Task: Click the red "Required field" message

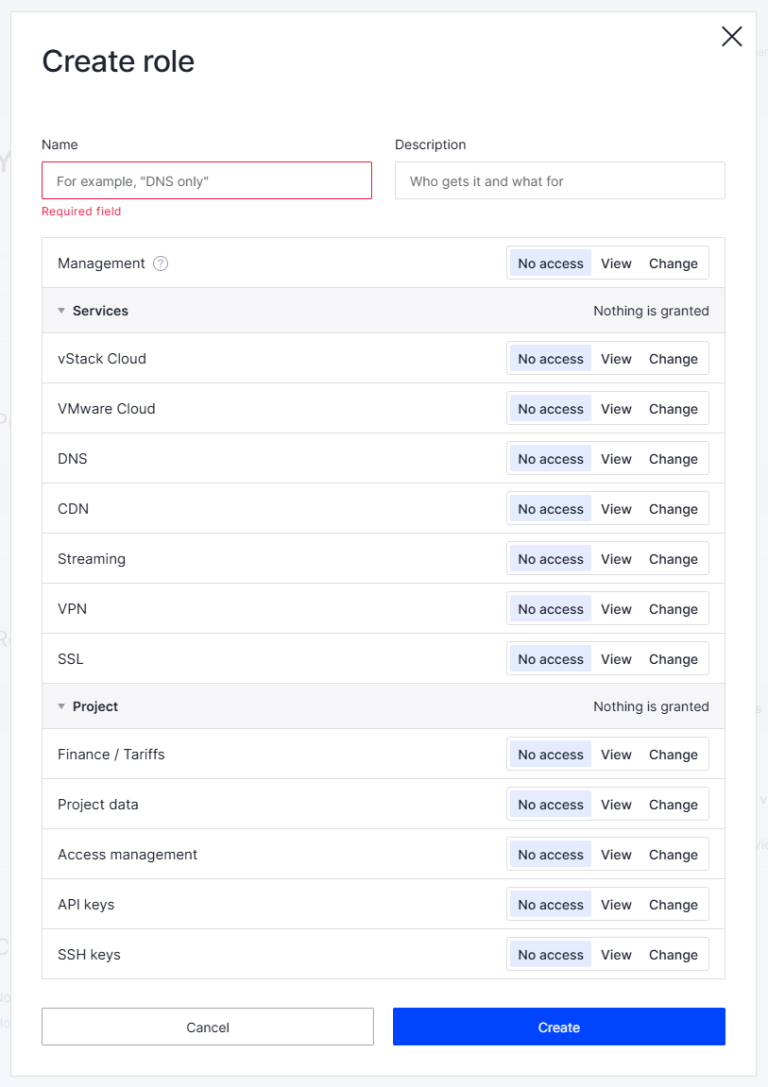Action: (81, 211)
